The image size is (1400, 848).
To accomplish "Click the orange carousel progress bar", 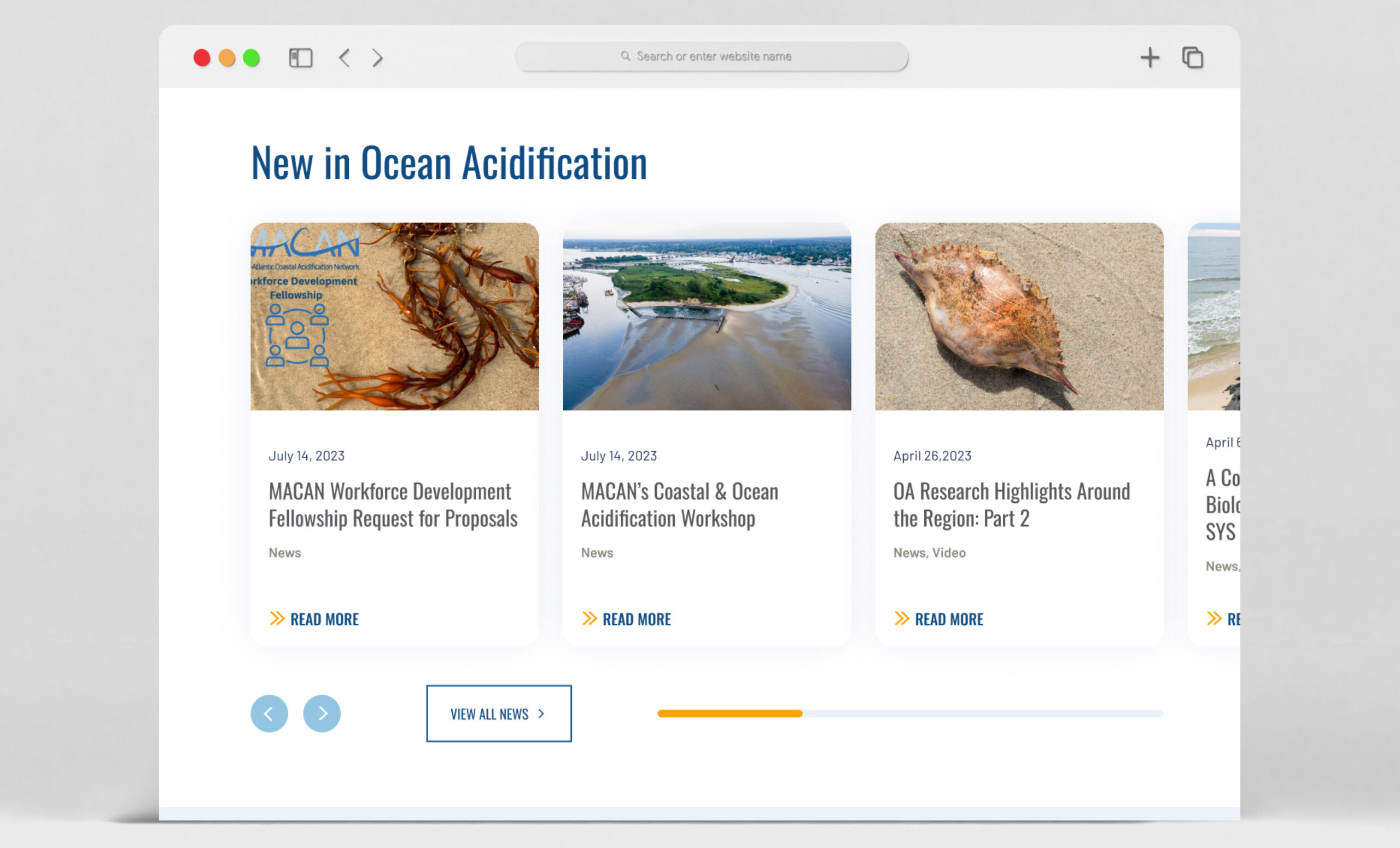I will pos(730,713).
